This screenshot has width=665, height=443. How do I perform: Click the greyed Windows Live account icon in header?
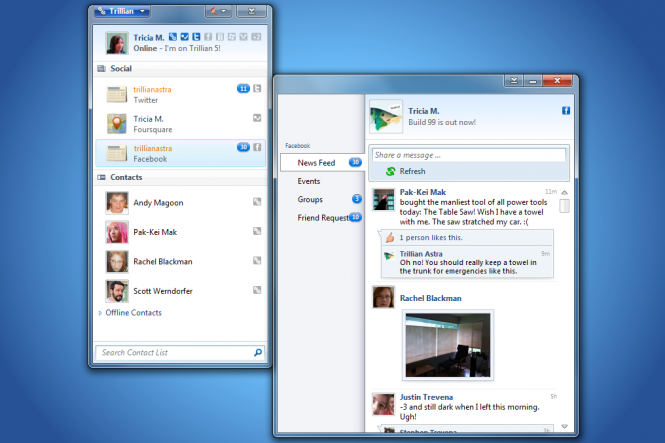[232, 37]
